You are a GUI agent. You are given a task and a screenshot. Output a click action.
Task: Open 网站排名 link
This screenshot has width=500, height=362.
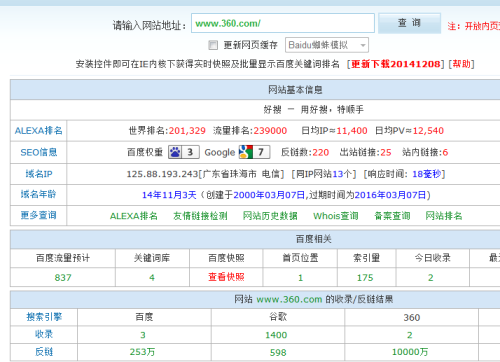444,216
